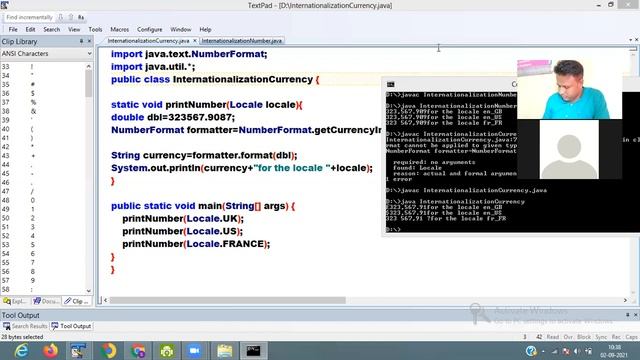Open the Help menu
The width and height of the screenshot is (640, 360).
click(205, 29)
